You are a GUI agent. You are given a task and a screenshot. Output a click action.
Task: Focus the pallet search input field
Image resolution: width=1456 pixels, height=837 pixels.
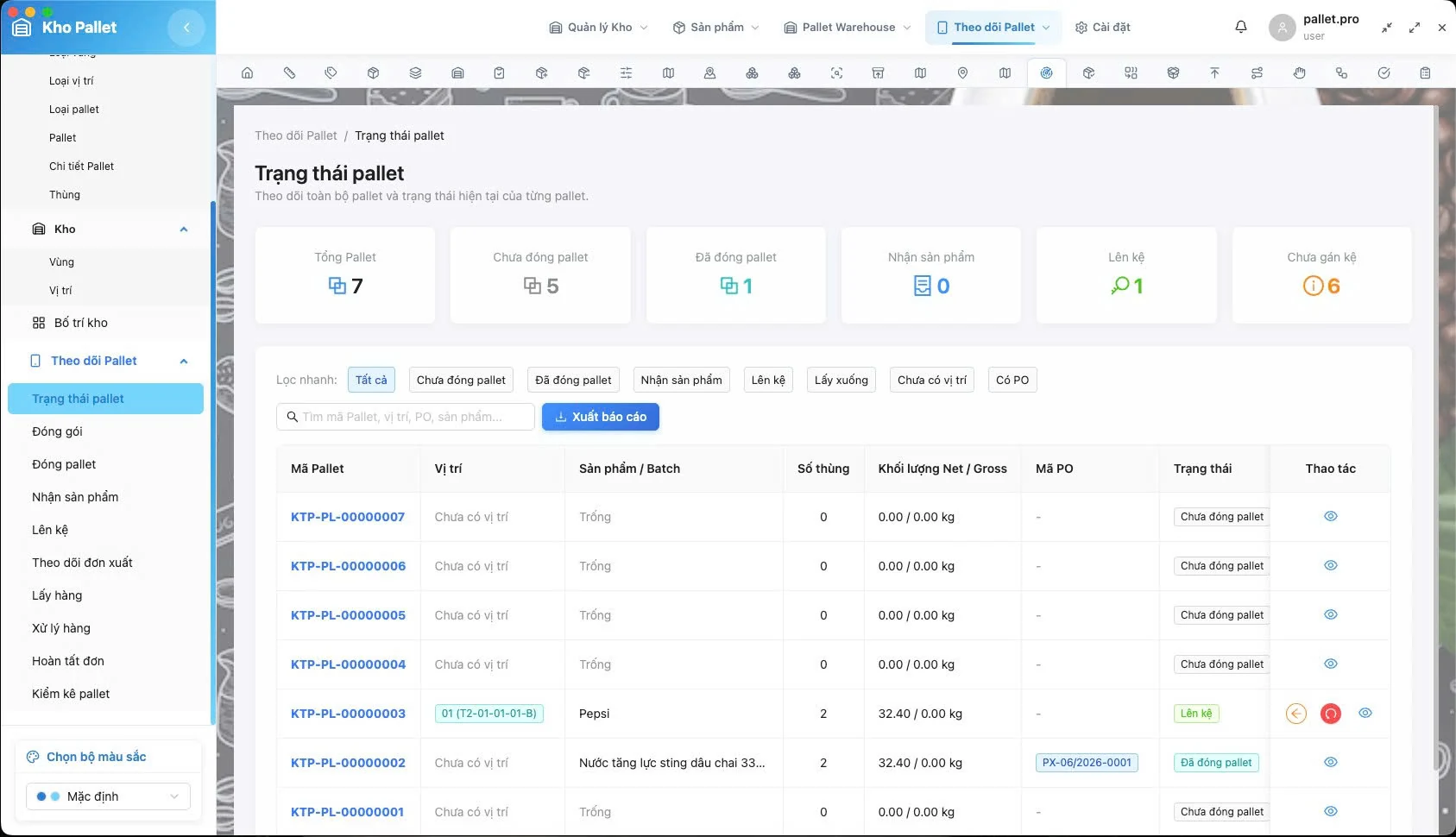coord(406,417)
